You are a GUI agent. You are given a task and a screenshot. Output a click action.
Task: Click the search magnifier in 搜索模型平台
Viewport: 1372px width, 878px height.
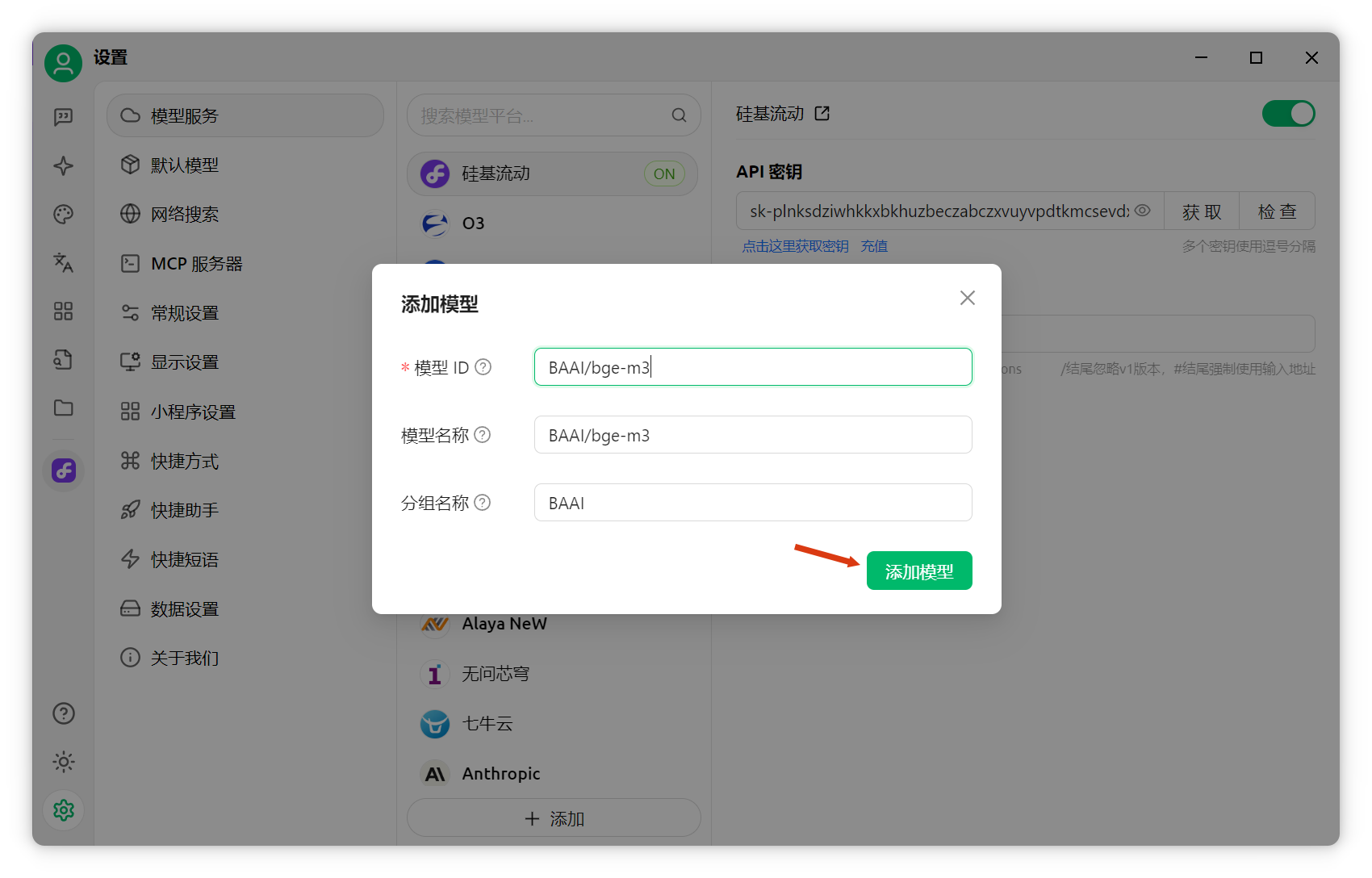[x=679, y=115]
